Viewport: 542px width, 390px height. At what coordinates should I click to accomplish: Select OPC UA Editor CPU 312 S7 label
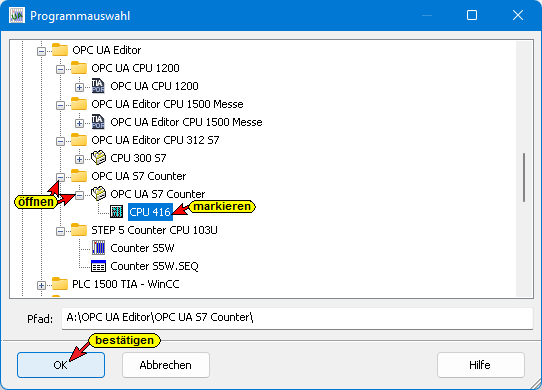pos(155,140)
